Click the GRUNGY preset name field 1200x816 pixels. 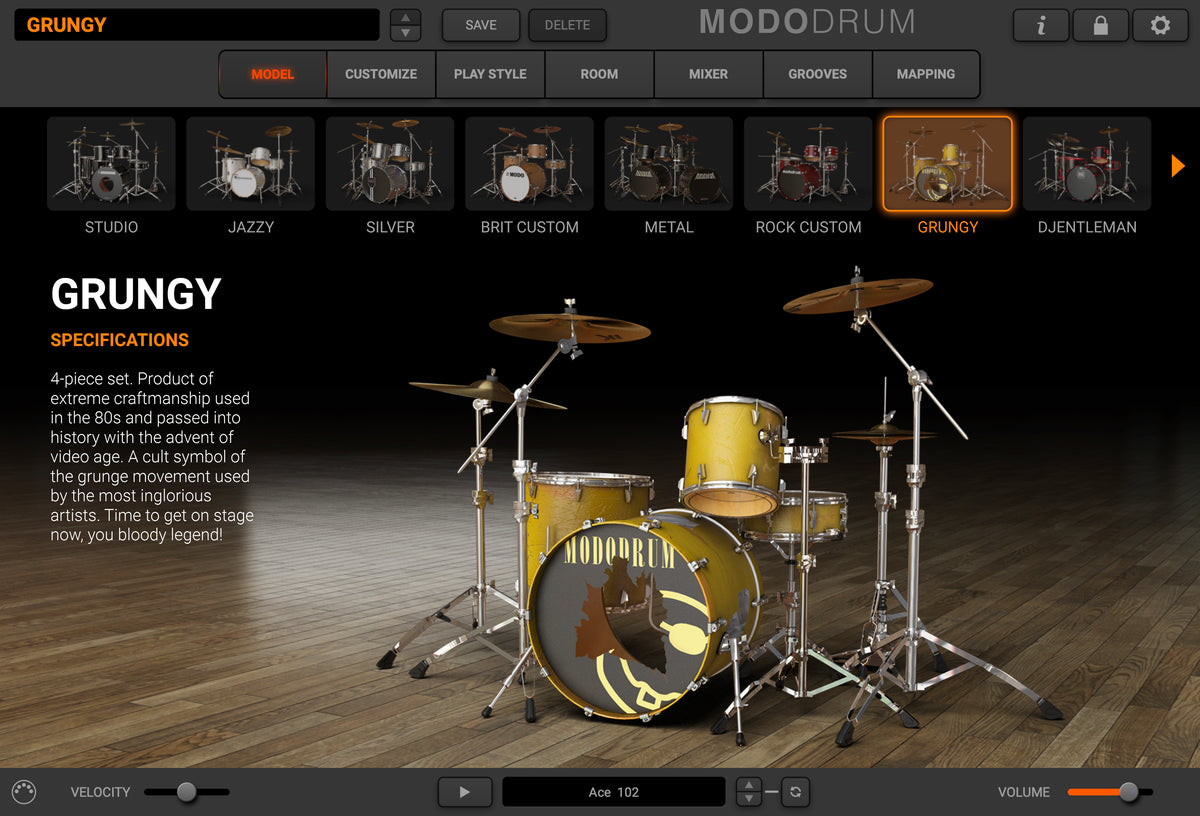(x=197, y=25)
